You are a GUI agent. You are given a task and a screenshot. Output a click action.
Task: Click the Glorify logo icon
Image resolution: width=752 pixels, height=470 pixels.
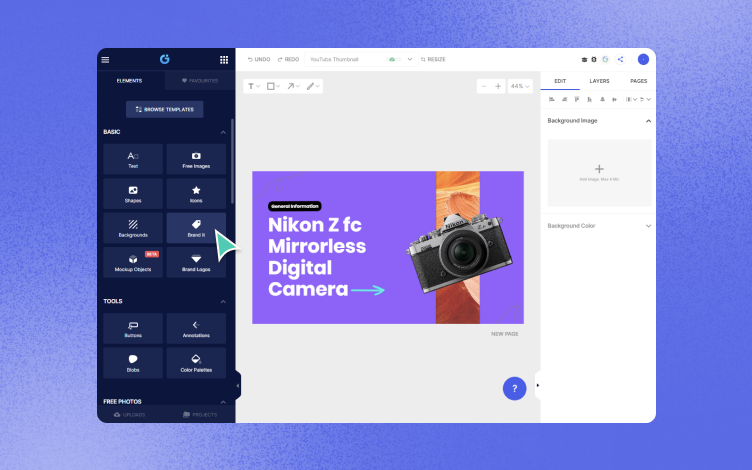[x=164, y=59]
